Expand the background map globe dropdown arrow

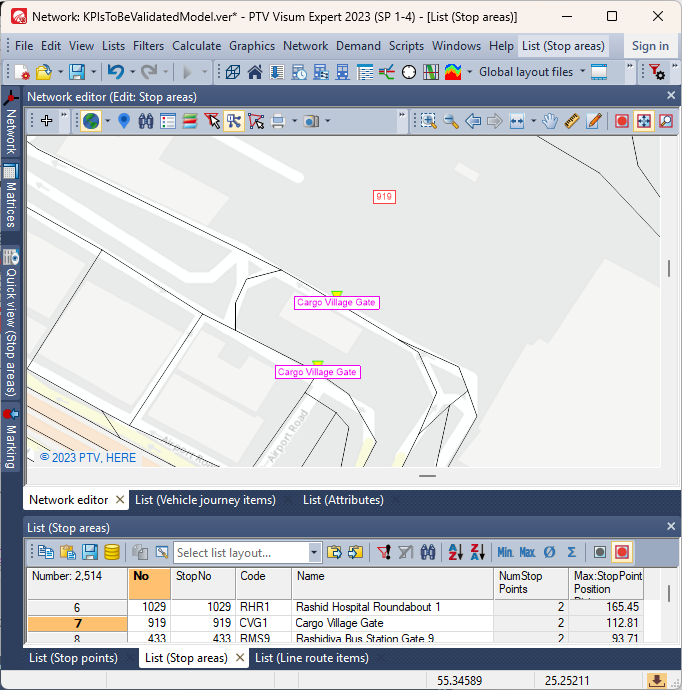click(x=107, y=121)
